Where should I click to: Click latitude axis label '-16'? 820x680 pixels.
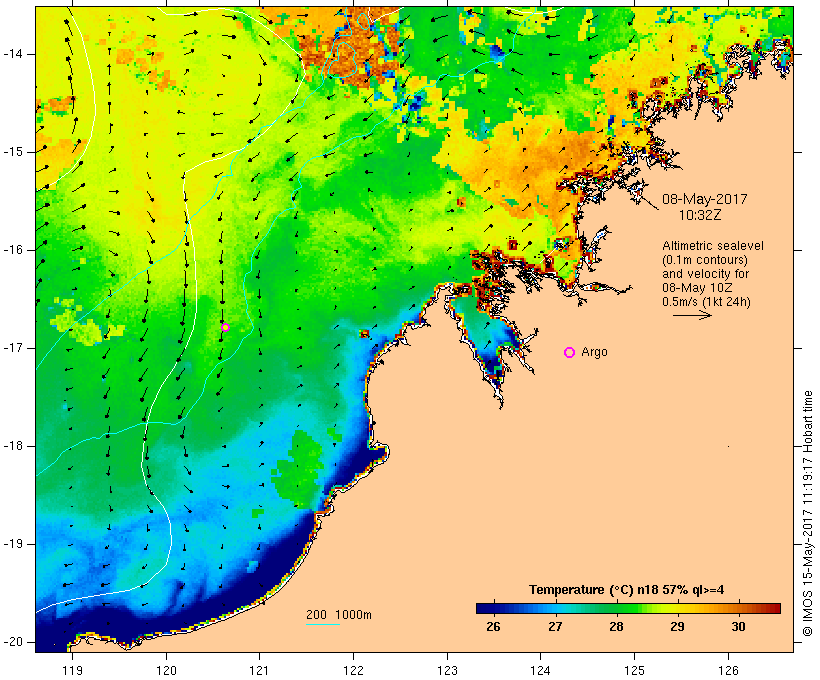[x=12, y=250]
